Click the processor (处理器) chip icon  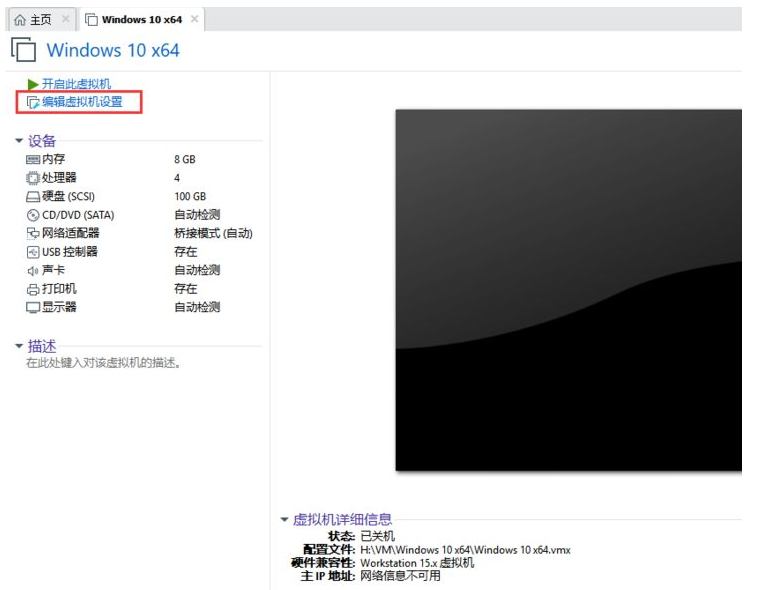[x=33, y=178]
